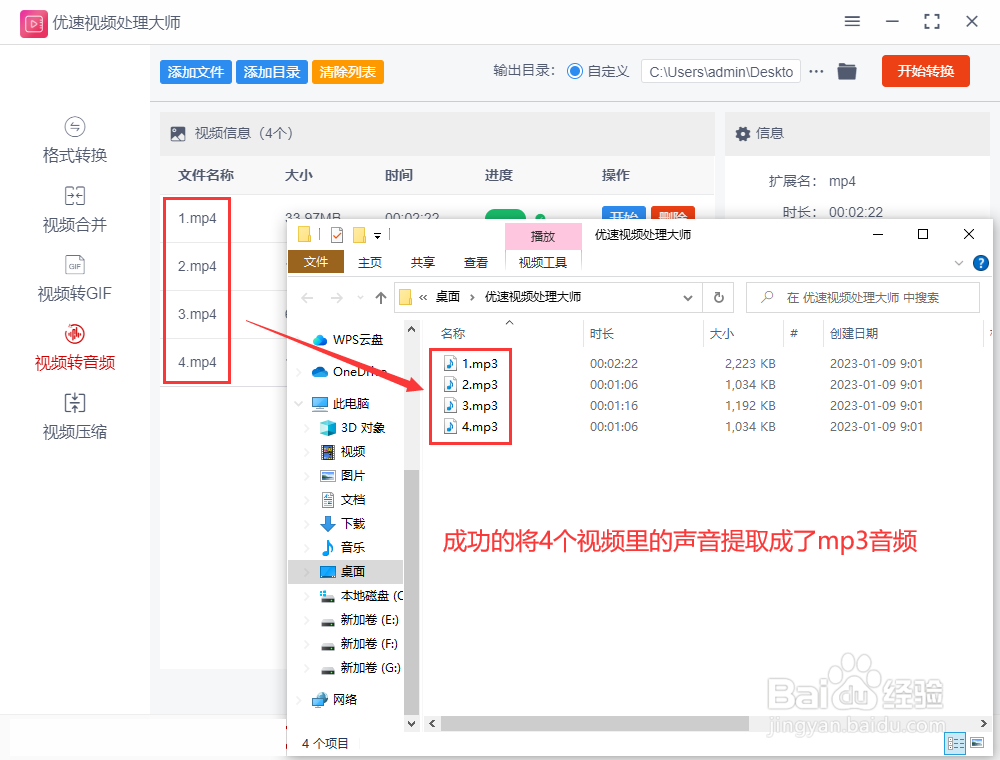Select 3D 对象 in navigation pane
Image resolution: width=1000 pixels, height=760 pixels.
pos(352,428)
